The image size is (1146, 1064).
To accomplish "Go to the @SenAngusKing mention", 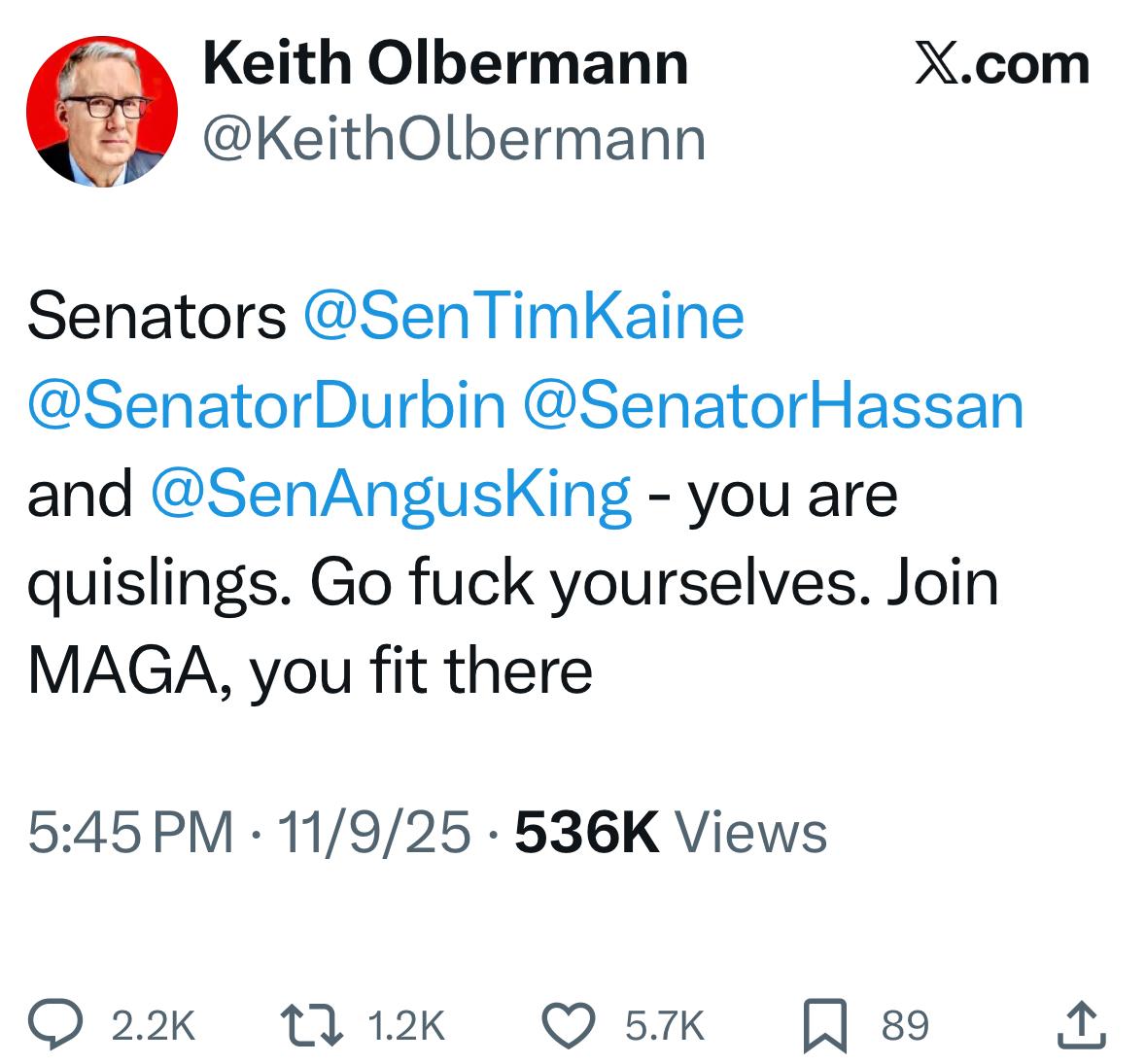I will 392,494.
